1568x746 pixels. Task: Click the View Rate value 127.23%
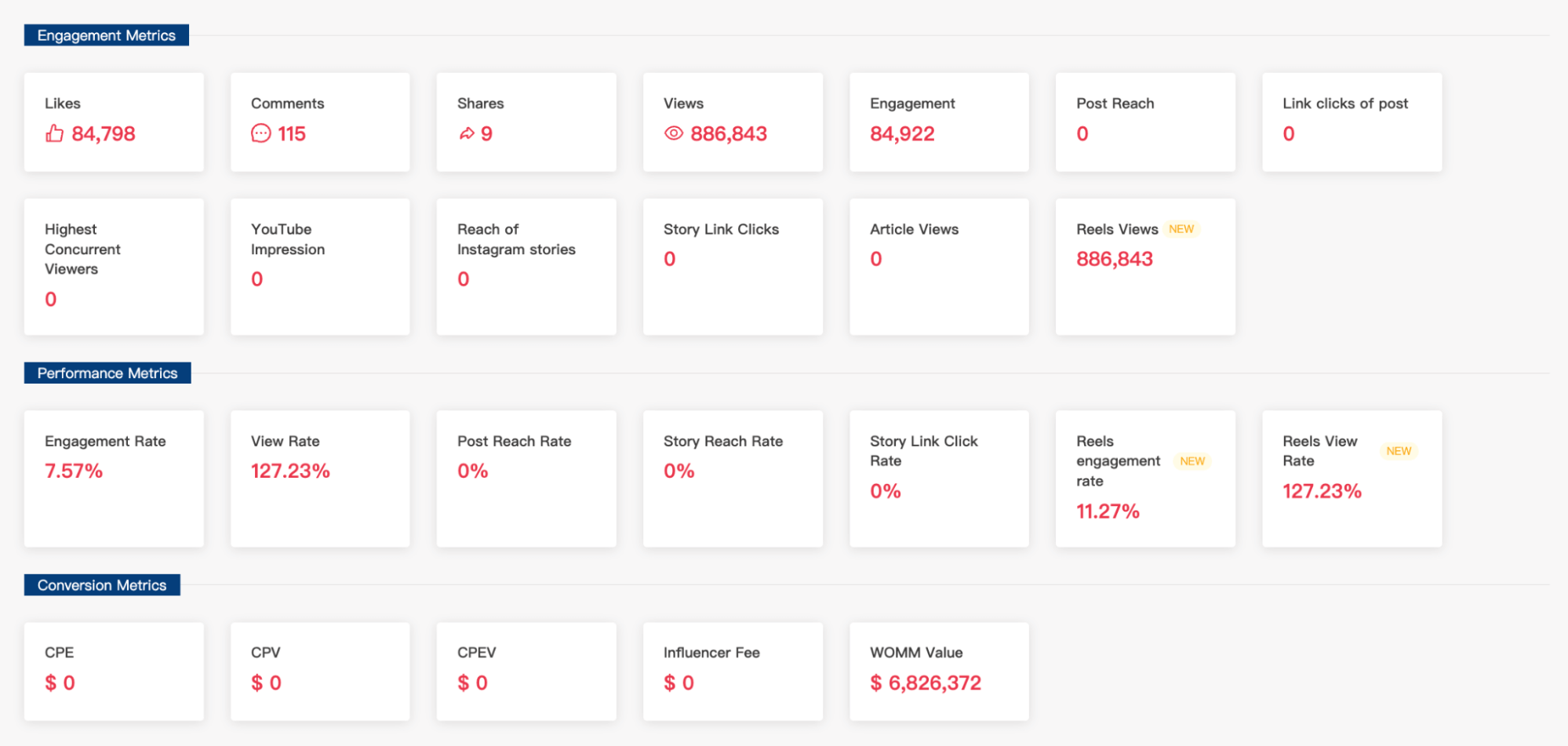[290, 471]
